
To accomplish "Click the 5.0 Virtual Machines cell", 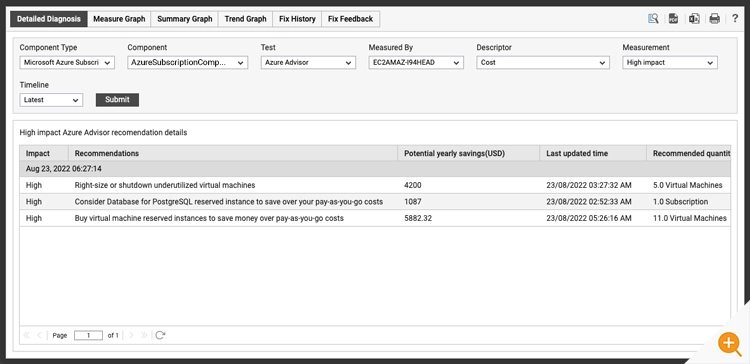I will pyautogui.click(x=688, y=185).
